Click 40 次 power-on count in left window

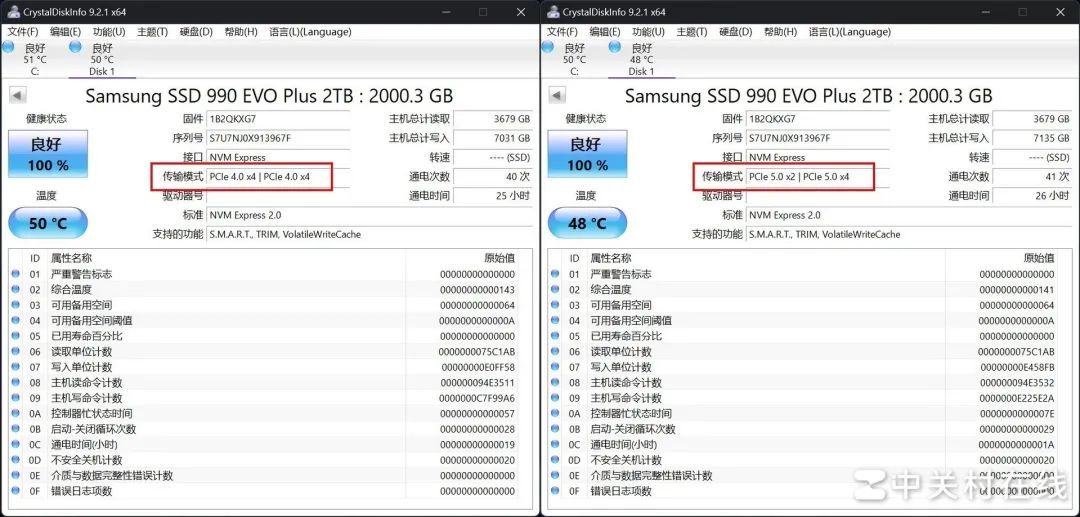point(493,176)
